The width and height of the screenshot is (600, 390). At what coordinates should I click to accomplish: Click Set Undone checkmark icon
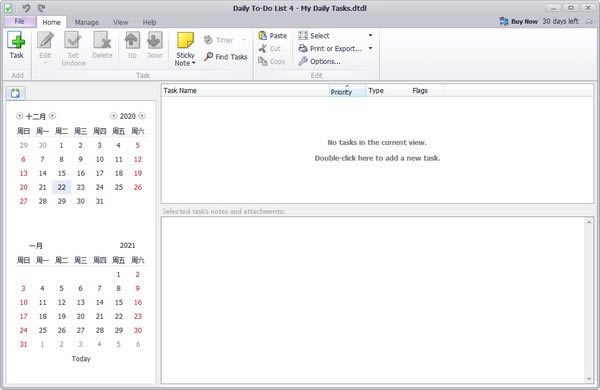73,41
